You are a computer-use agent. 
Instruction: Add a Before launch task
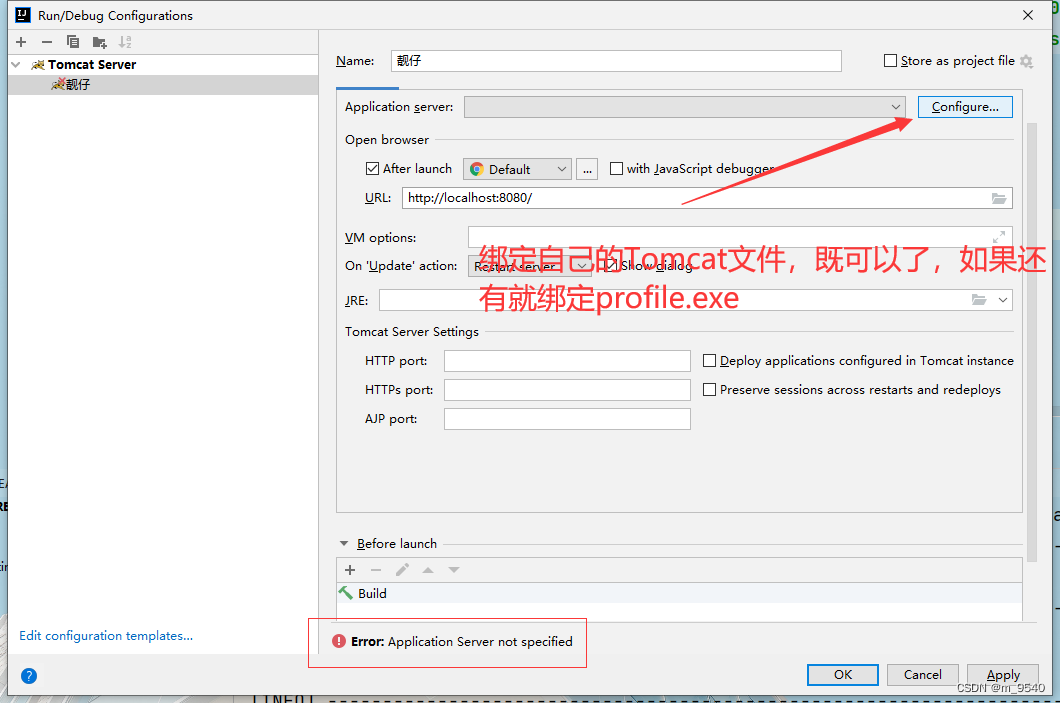point(350,570)
